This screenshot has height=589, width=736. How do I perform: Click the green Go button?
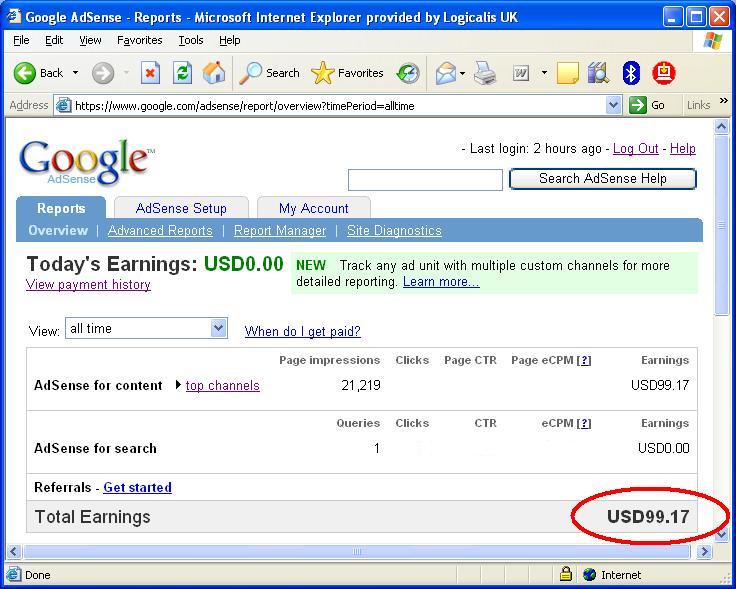point(647,105)
